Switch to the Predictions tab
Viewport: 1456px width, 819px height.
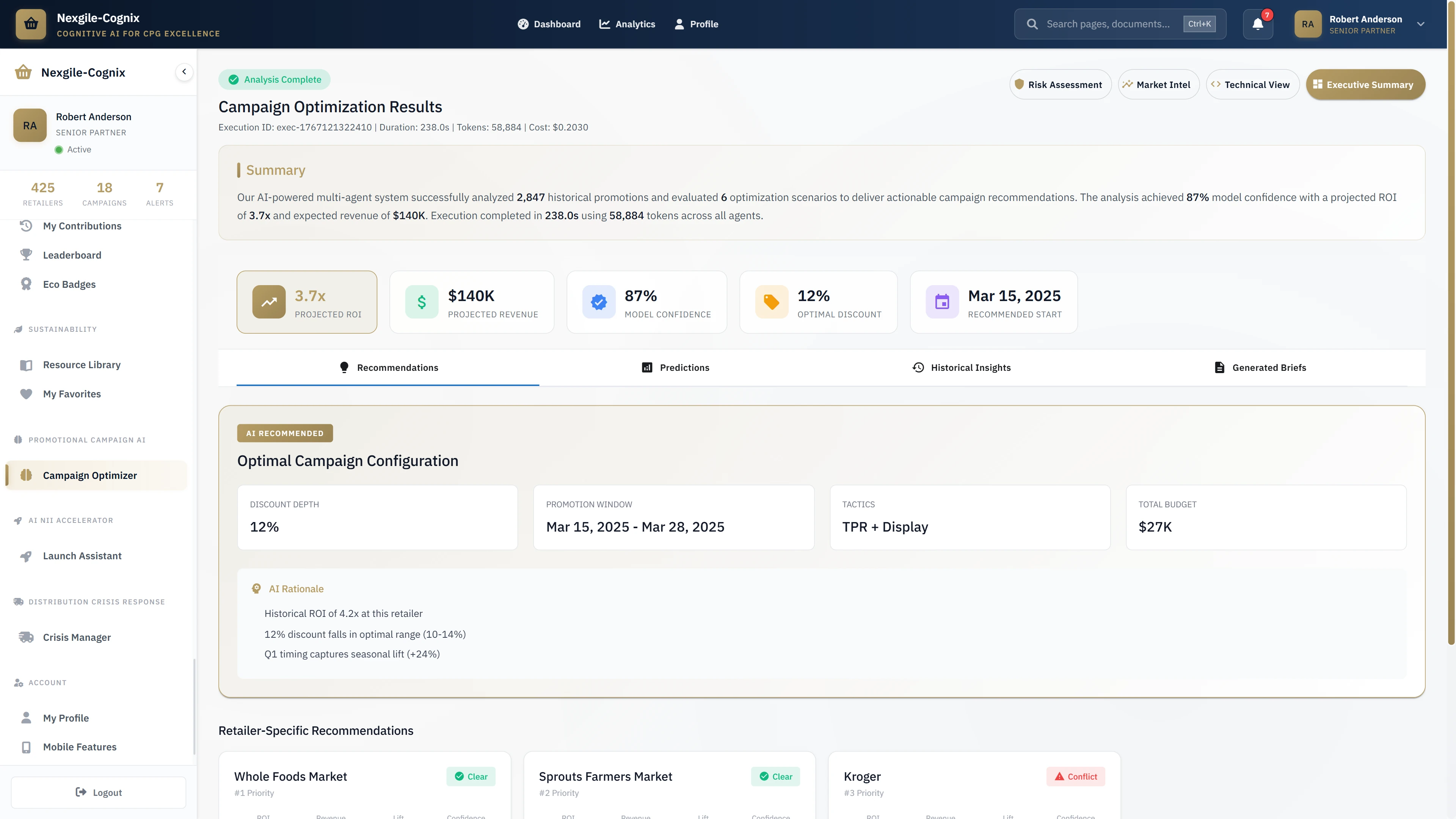point(675,367)
